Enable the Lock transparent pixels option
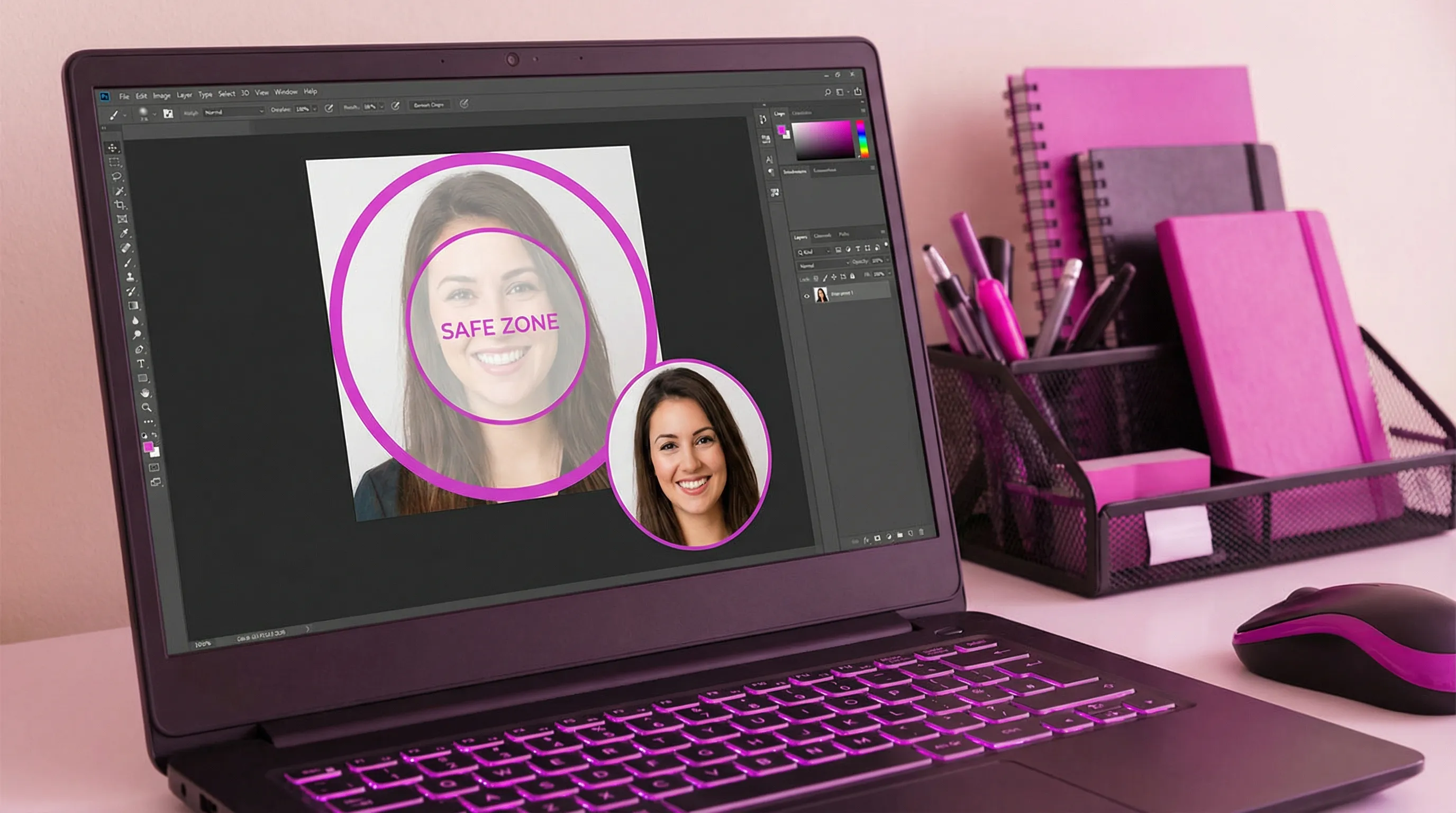The image size is (1456, 813). [816, 278]
